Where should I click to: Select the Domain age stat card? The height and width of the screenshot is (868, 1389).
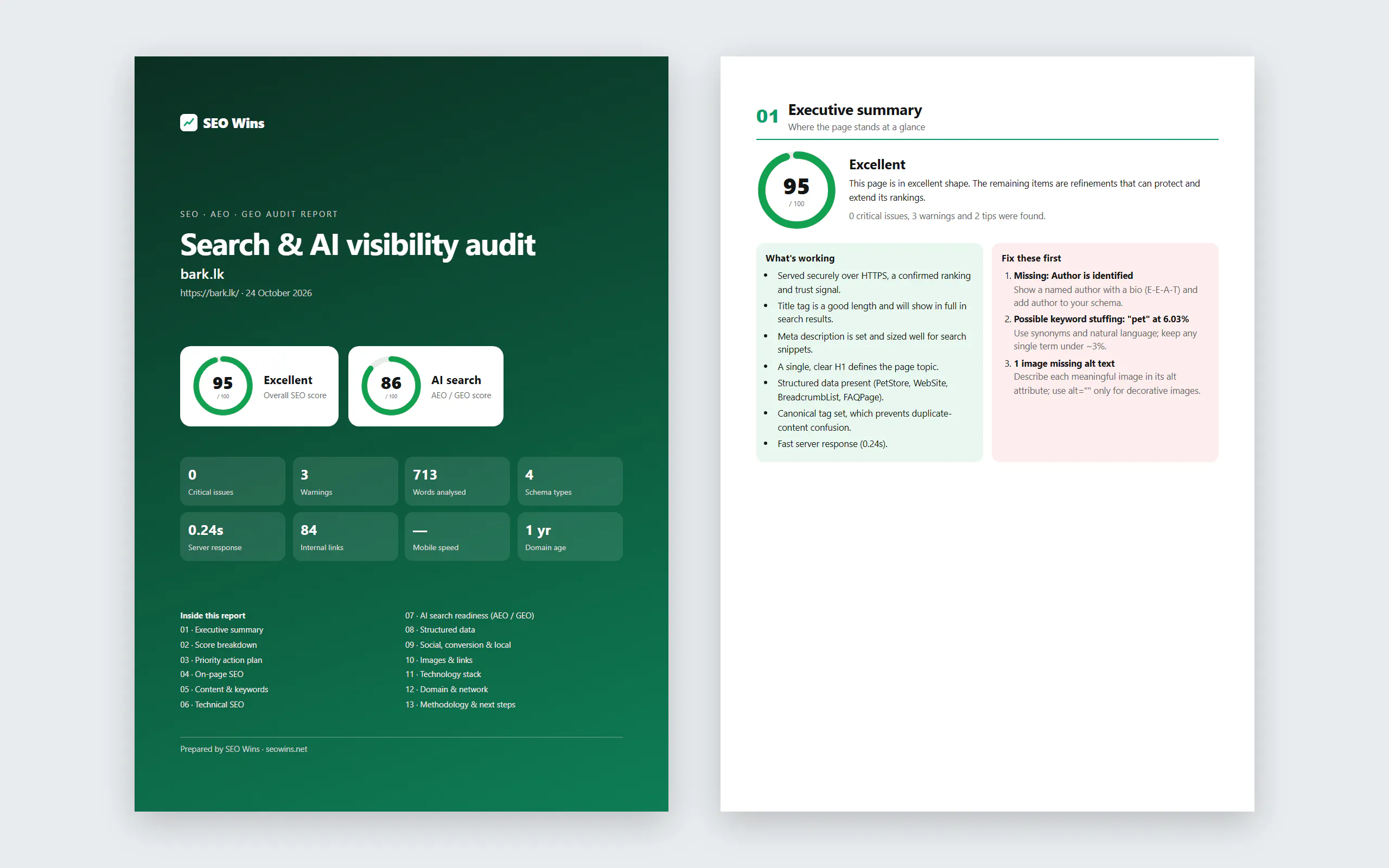570,536
